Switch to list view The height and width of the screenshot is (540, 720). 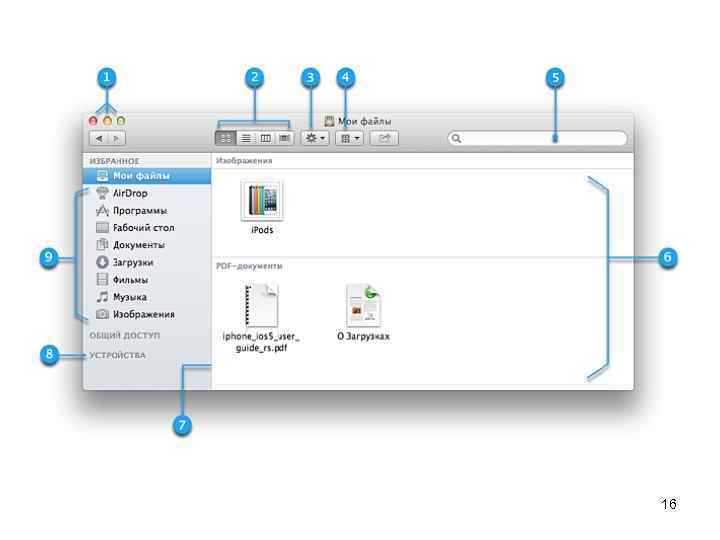[246, 138]
